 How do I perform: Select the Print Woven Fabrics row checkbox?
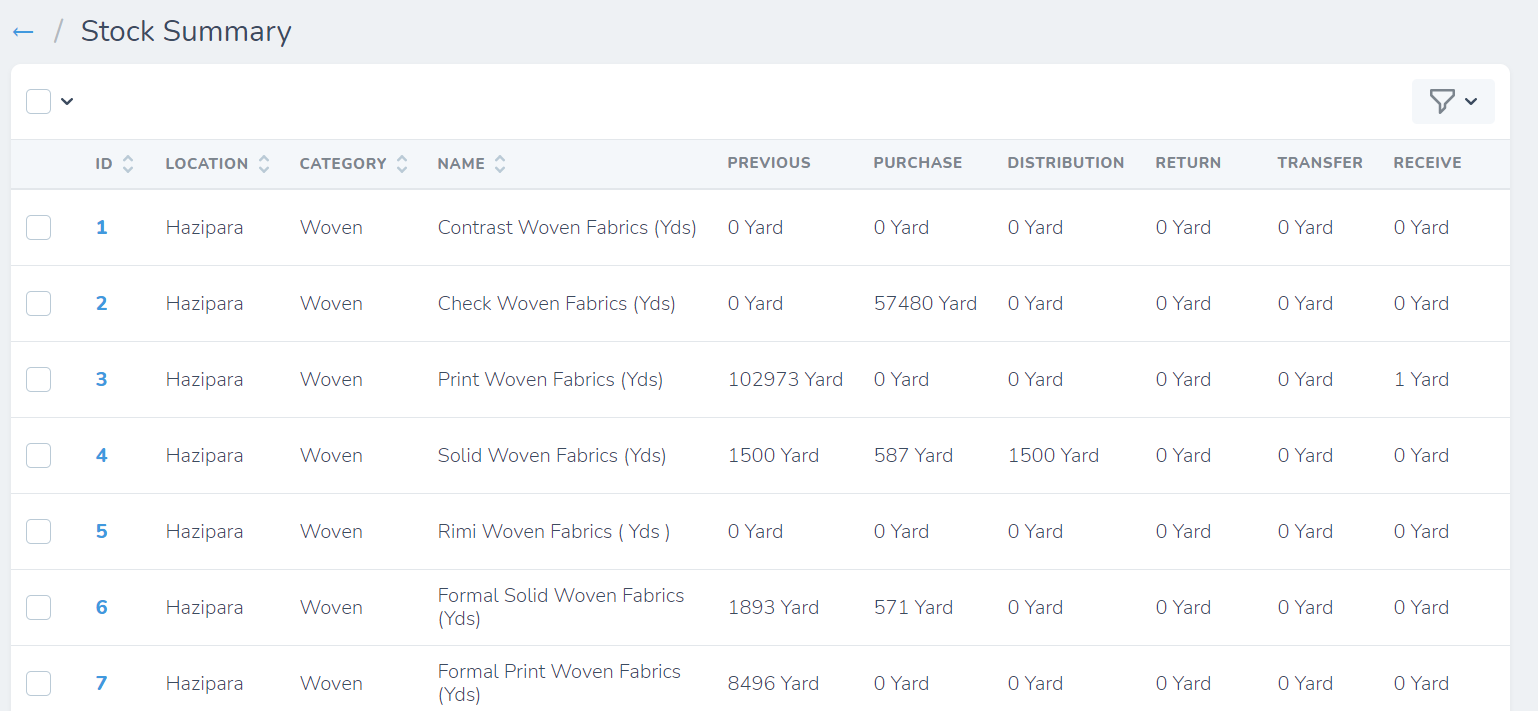(39, 379)
